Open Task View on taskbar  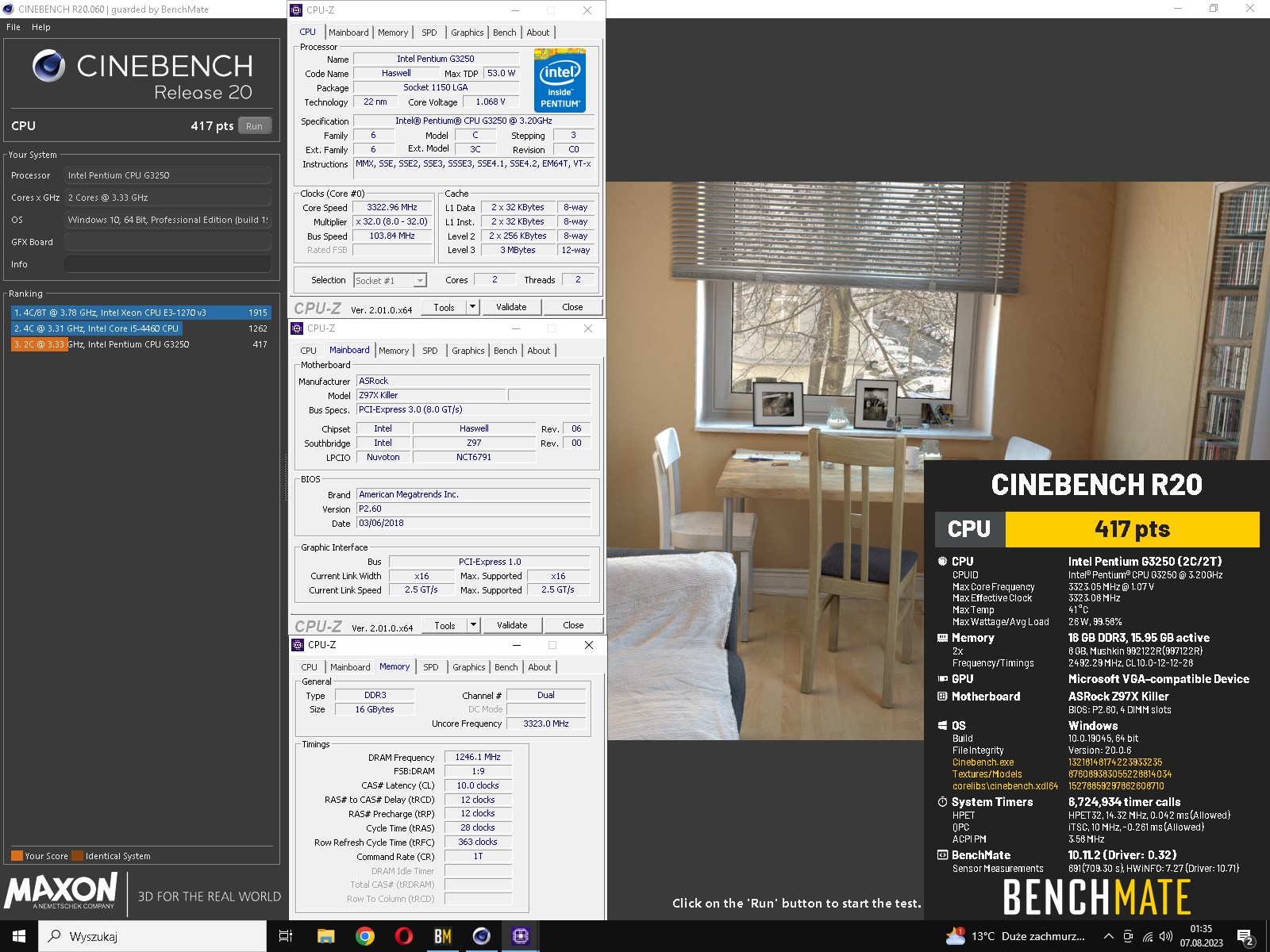tap(286, 936)
